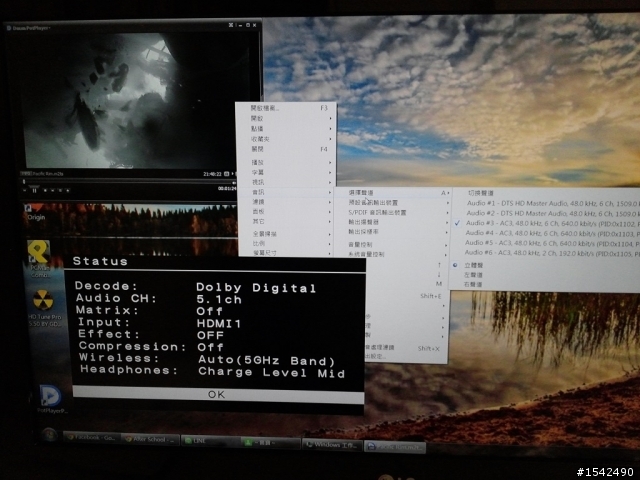Click the Pacific Rim filename label
This screenshot has height=480, width=640.
tap(48, 173)
